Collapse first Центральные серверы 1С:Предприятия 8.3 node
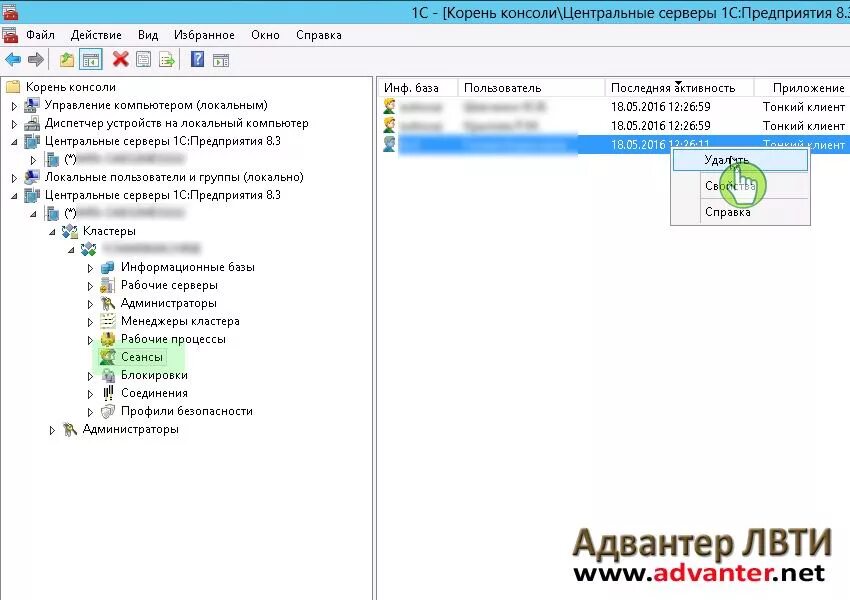Viewport: 850px width, 600px height. pyautogui.click(x=14, y=142)
